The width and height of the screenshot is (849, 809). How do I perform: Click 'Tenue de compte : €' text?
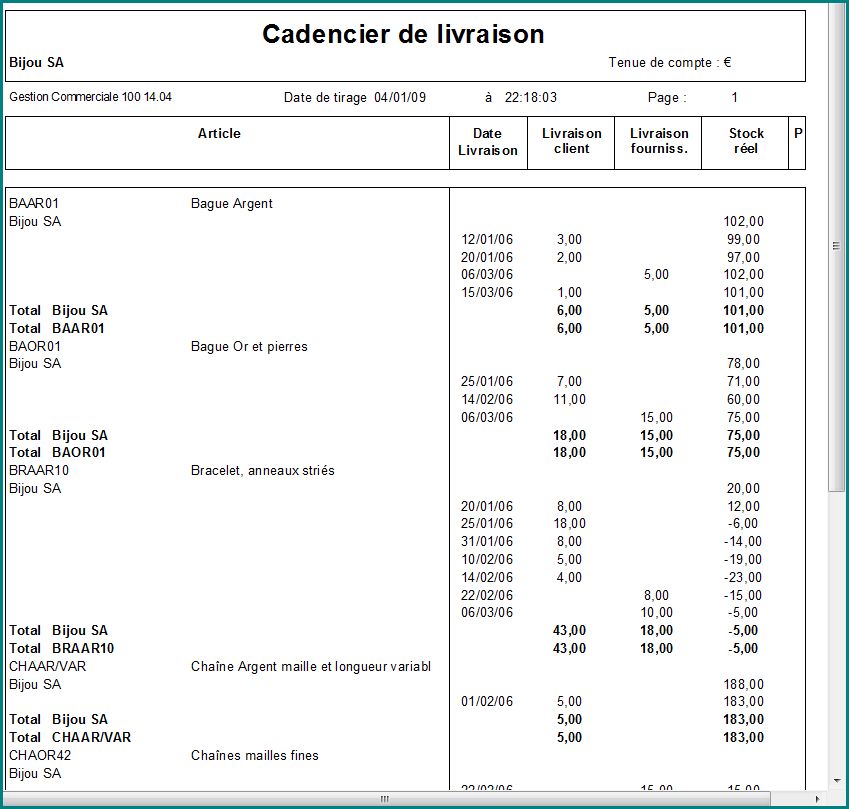670,63
